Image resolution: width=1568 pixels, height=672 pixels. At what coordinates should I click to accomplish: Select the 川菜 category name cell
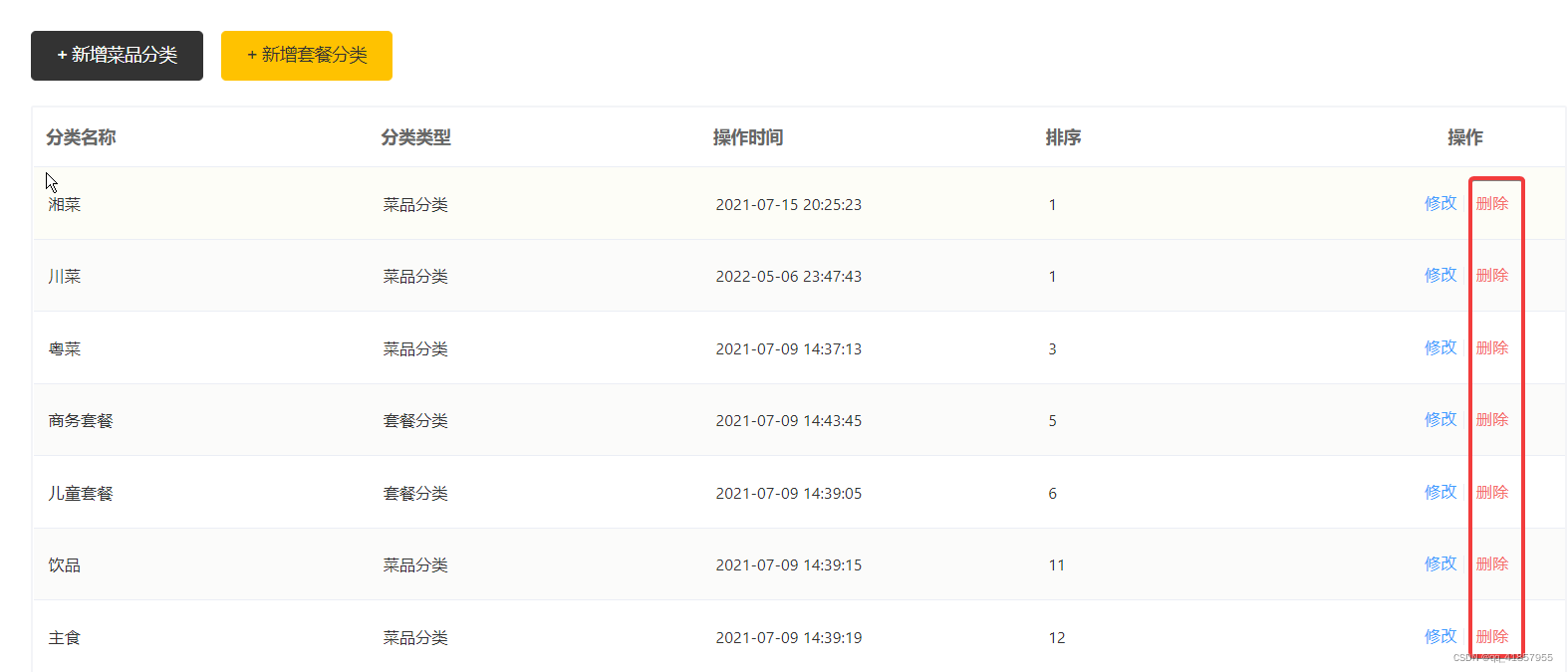coord(65,277)
